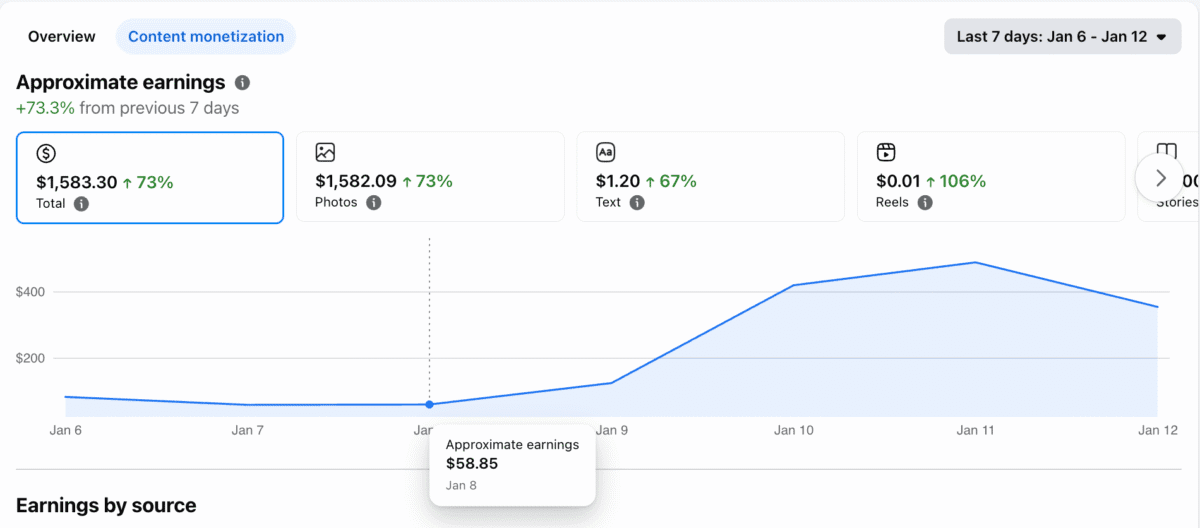Click the info icon next to Text
This screenshot has width=1200, height=528.
pyautogui.click(x=637, y=203)
